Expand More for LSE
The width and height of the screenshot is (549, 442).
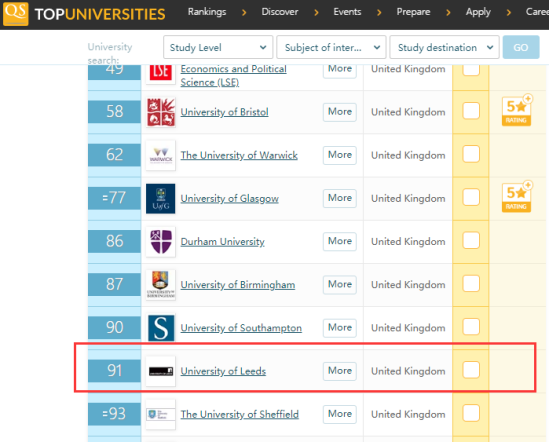(x=340, y=71)
